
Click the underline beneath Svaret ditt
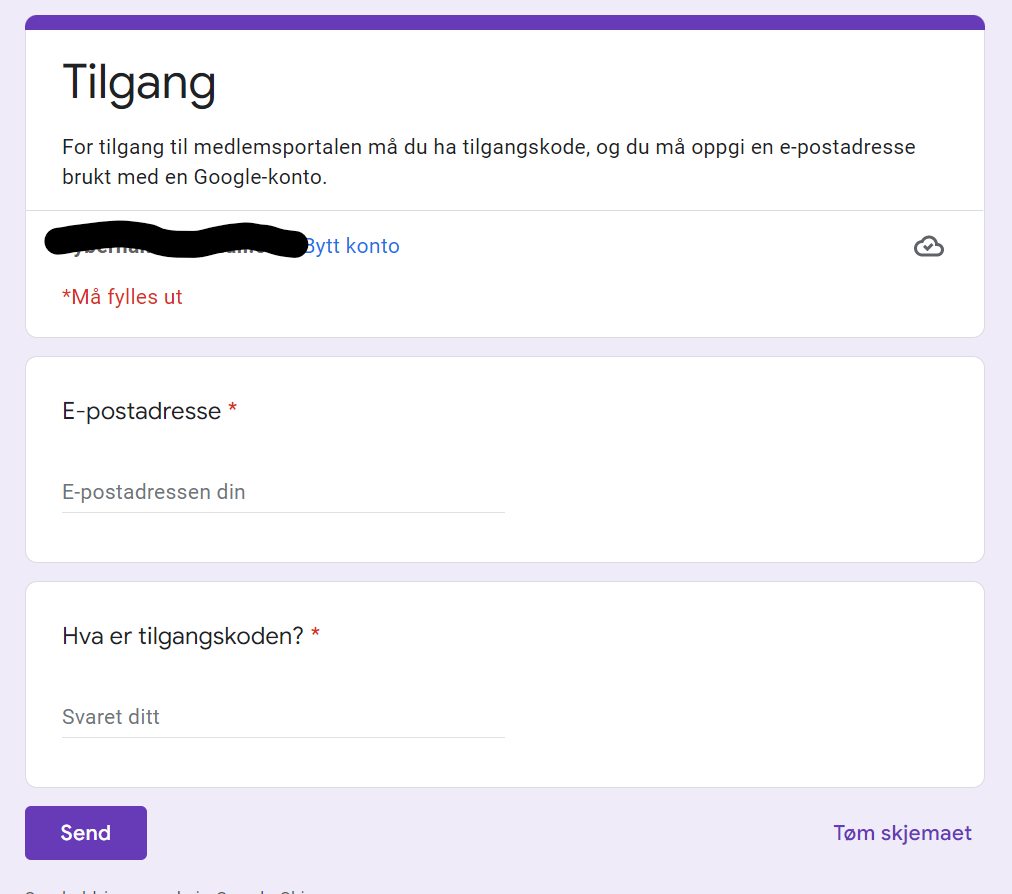pos(283,737)
